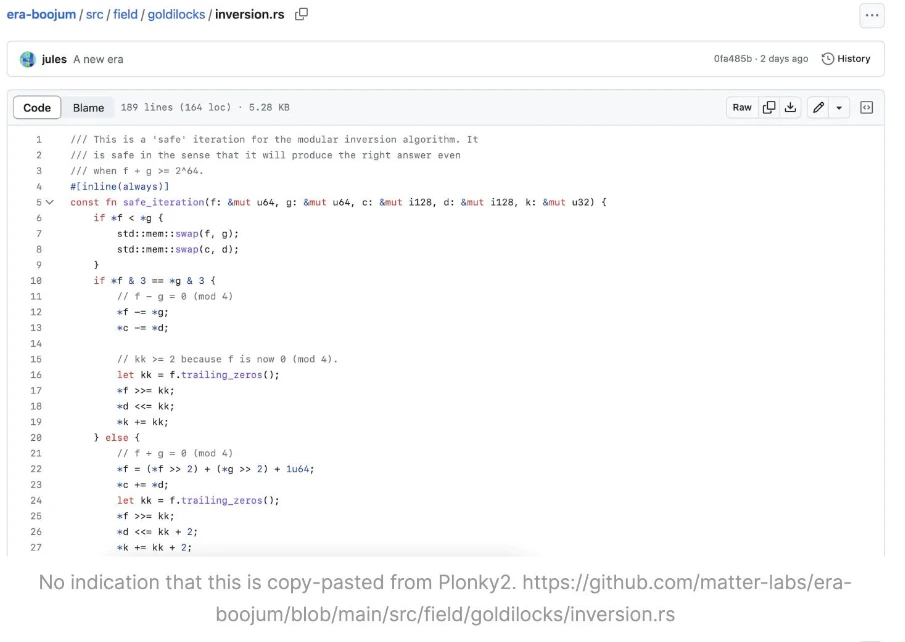This screenshot has height=642, width=905.
Task: Go to the era-boojum repository root
Action: 41,15
